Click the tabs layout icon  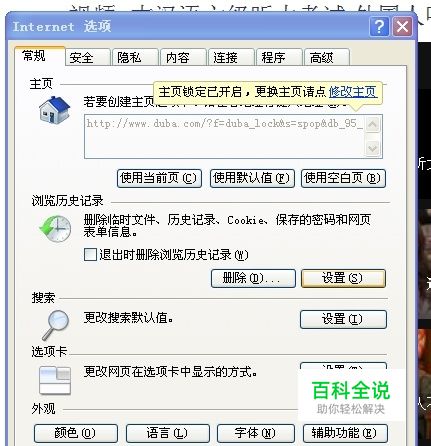(55, 380)
